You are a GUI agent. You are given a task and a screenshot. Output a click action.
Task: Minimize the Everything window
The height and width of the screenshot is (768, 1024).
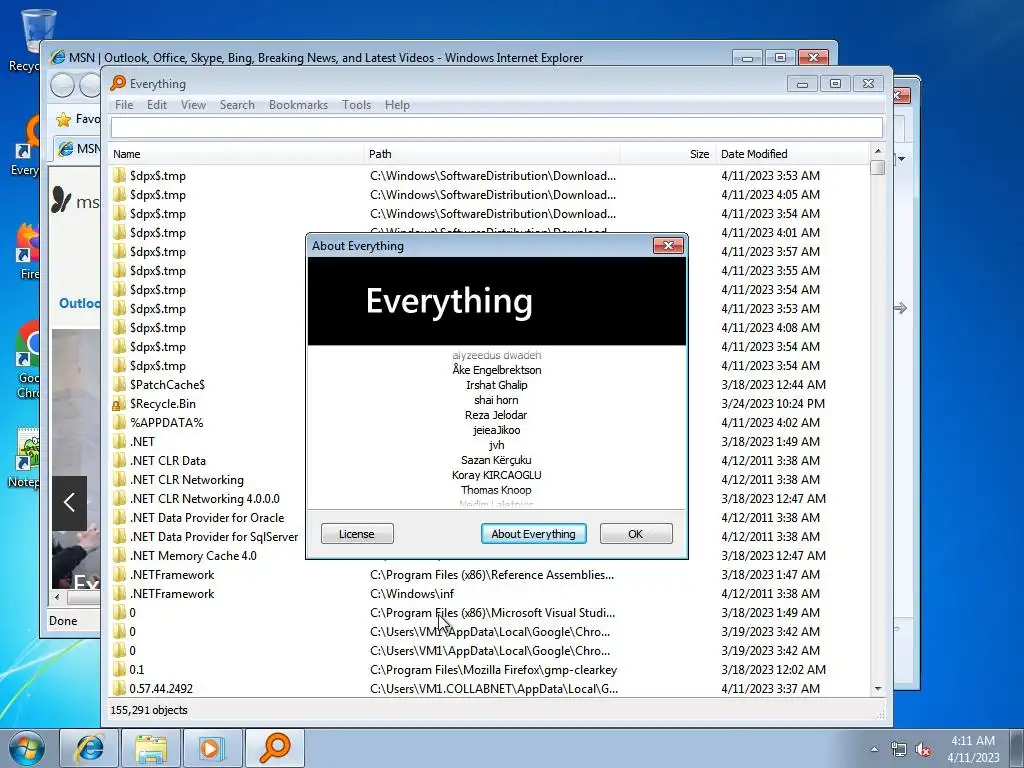click(x=802, y=84)
